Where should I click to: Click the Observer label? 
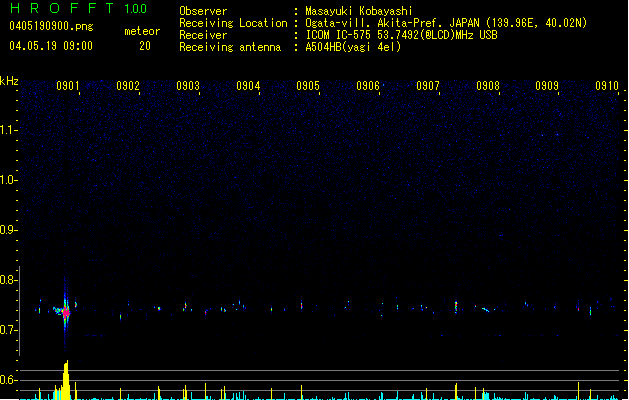coord(203,11)
